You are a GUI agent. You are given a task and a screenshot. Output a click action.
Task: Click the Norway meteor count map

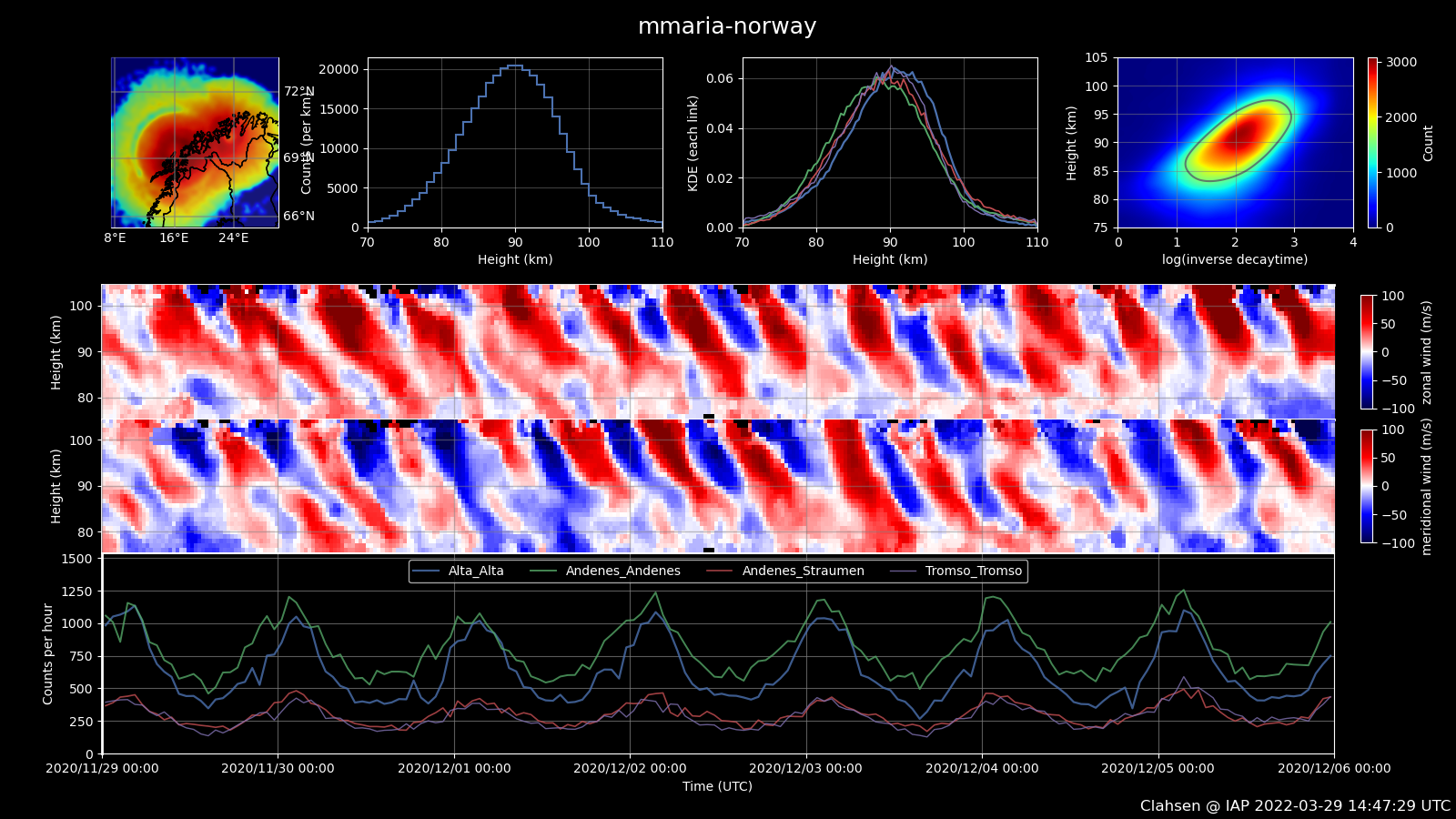[x=195, y=143]
